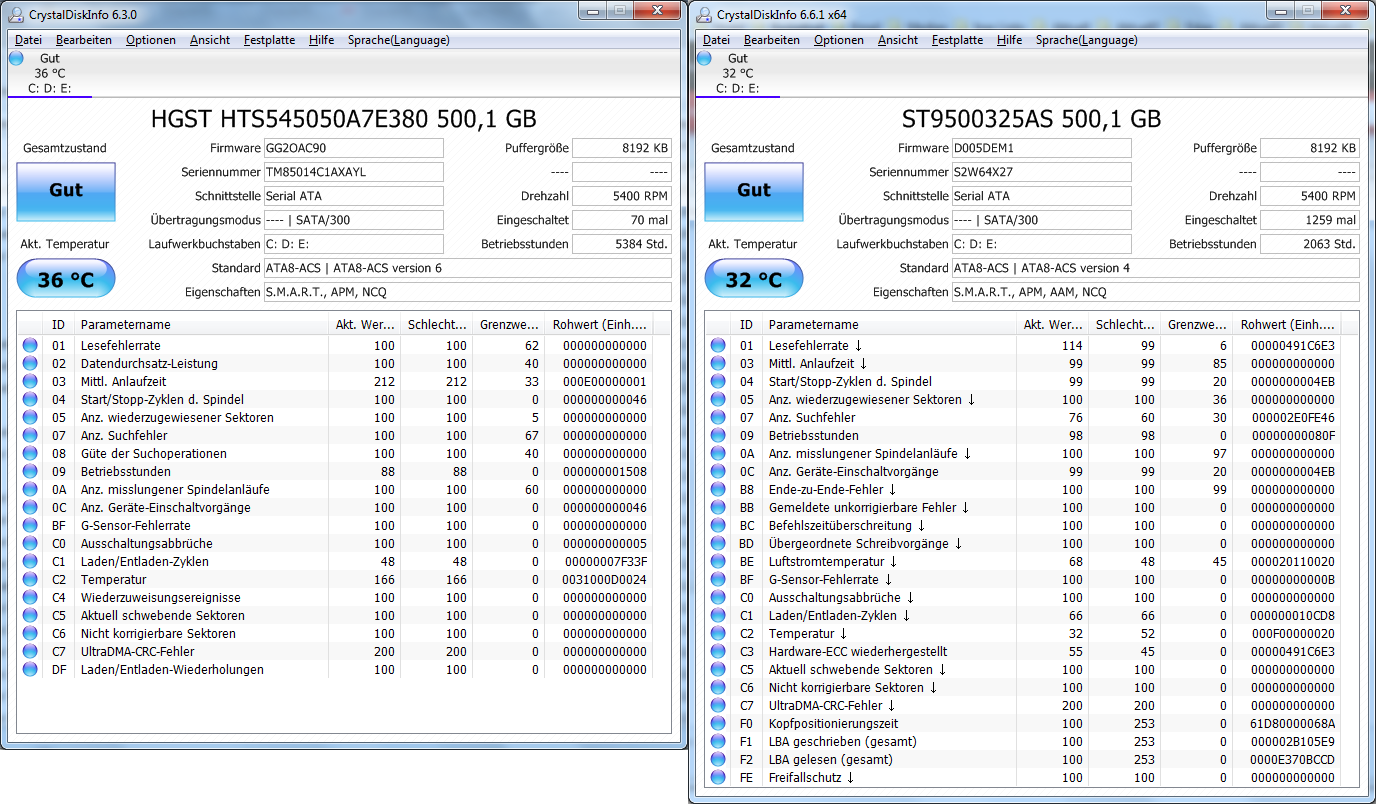The image size is (1376, 804).
Task: Click status orb for Mittl. Anlaufzeit in left window
Action: coord(30,382)
